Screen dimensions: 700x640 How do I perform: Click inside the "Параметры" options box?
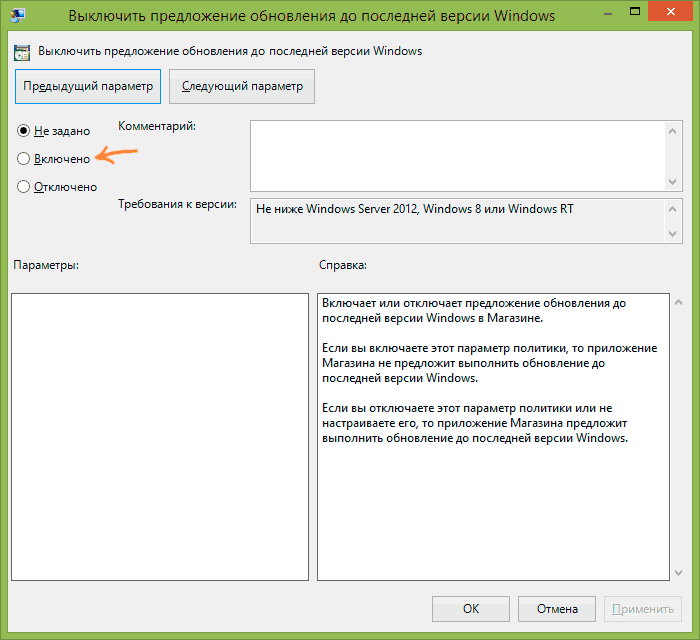click(x=160, y=437)
